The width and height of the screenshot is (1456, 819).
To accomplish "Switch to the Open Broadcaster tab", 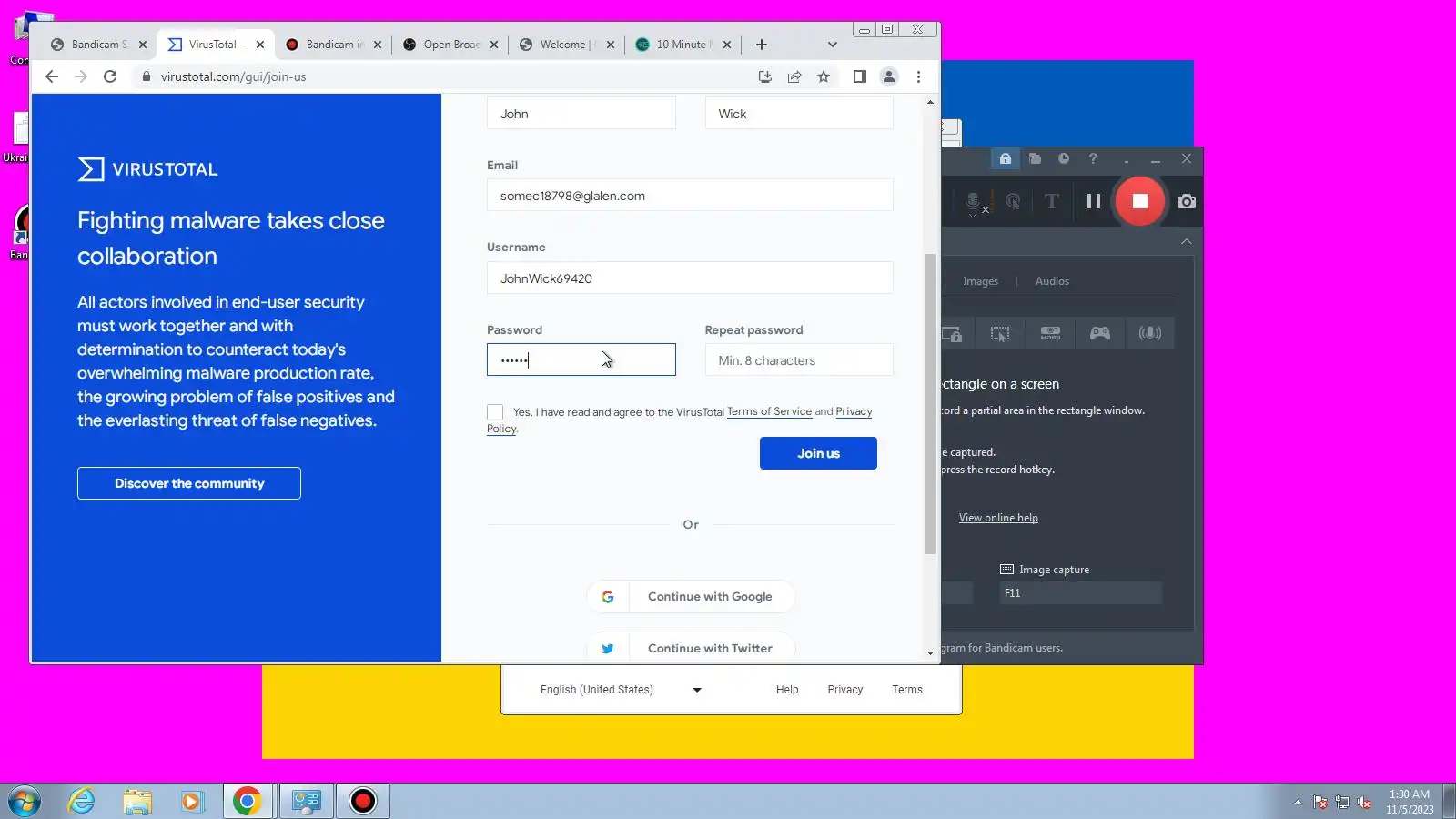I will (x=450, y=45).
